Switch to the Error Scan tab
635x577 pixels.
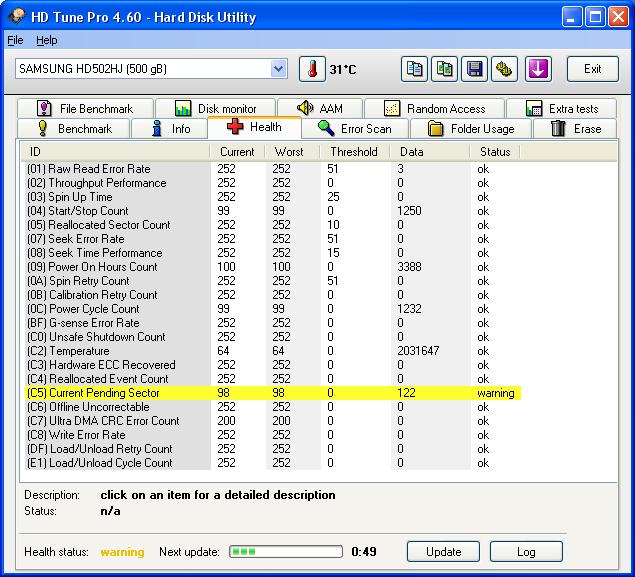(355, 129)
